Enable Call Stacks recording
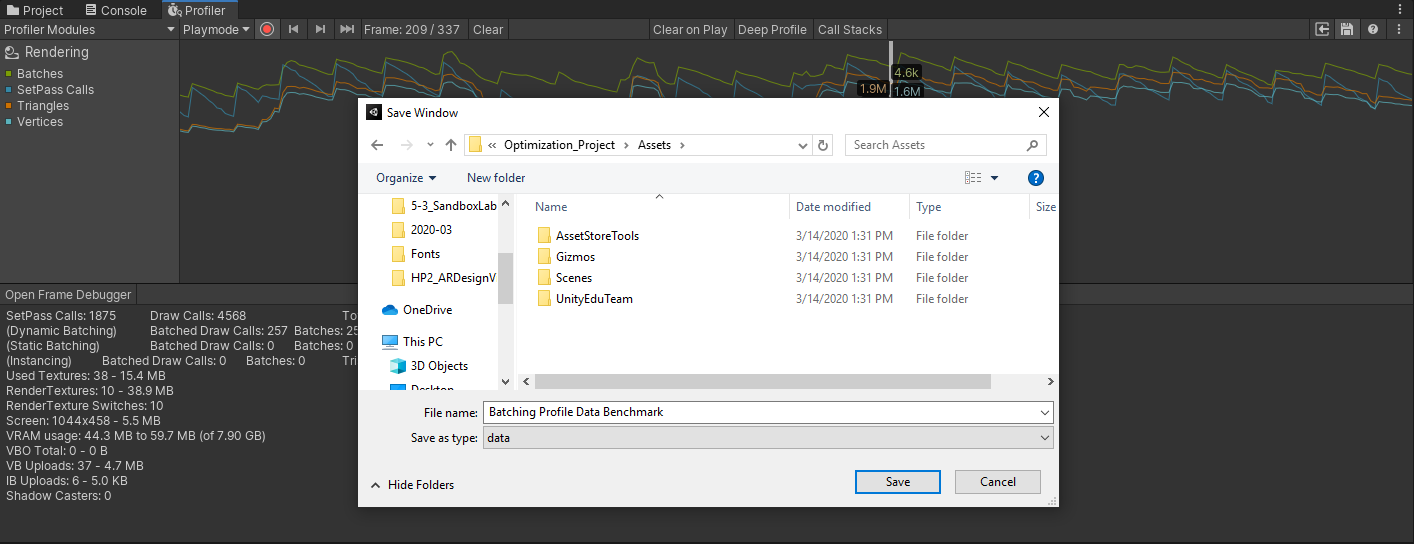 point(849,29)
